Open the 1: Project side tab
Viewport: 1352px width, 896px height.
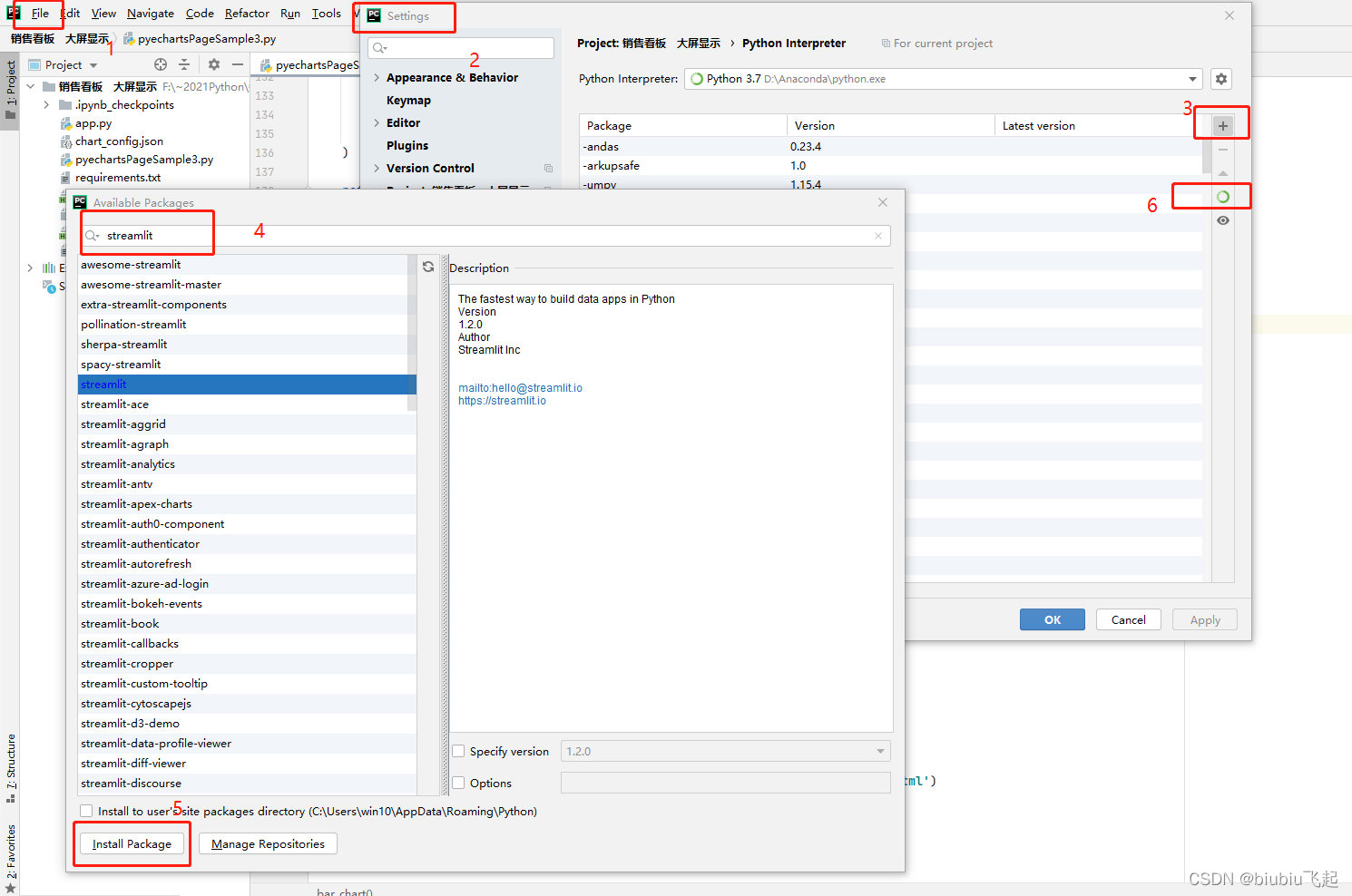pos(10,90)
